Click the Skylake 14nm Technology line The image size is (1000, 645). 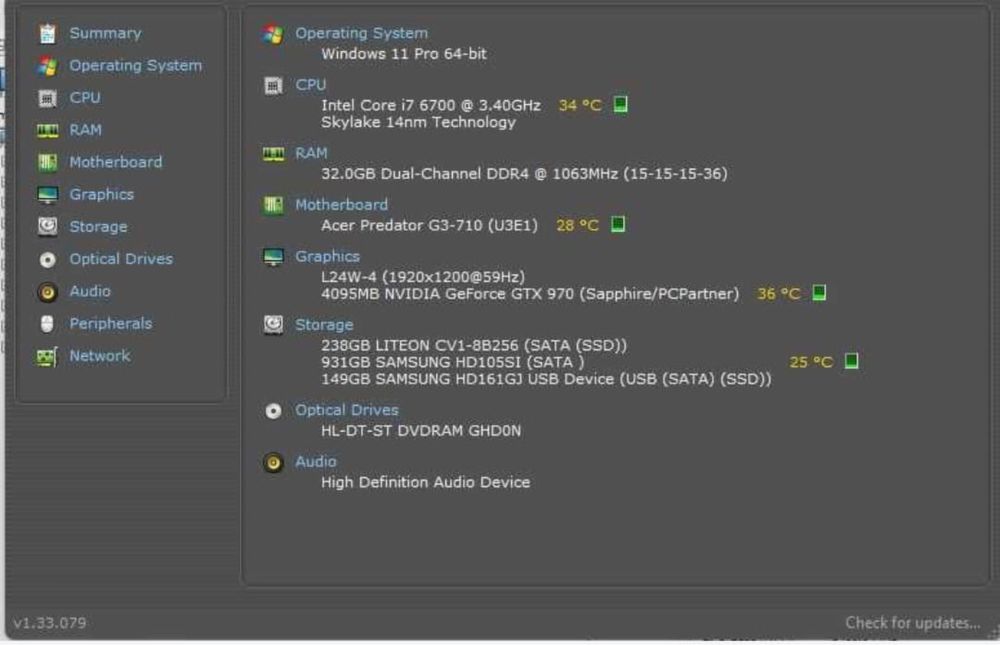coord(418,122)
